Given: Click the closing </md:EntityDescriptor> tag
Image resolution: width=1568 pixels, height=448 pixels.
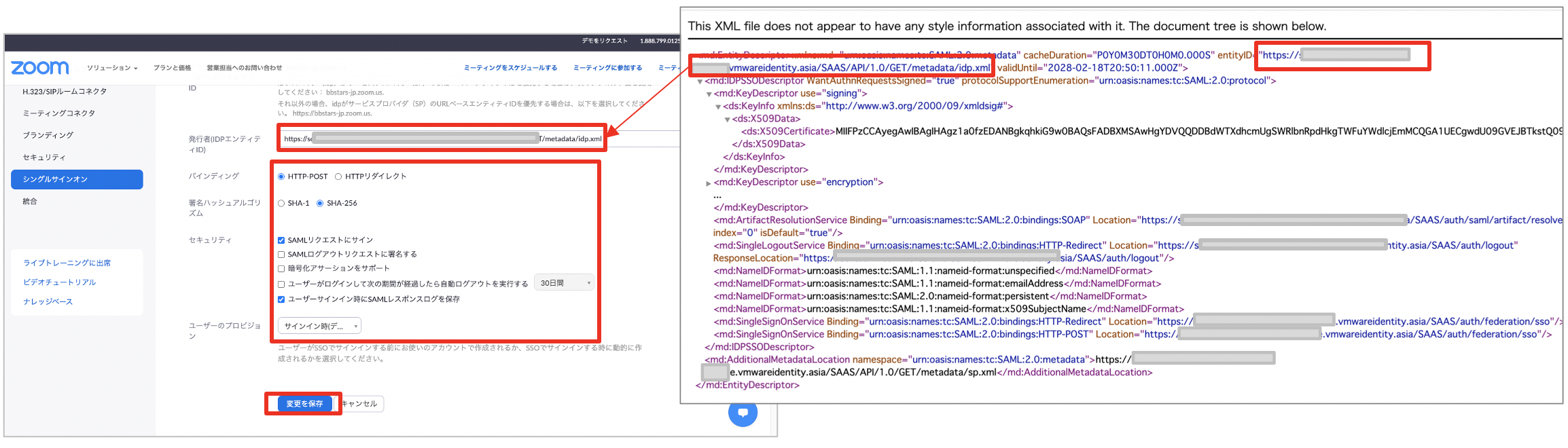Looking at the screenshot, I should 747,385.
